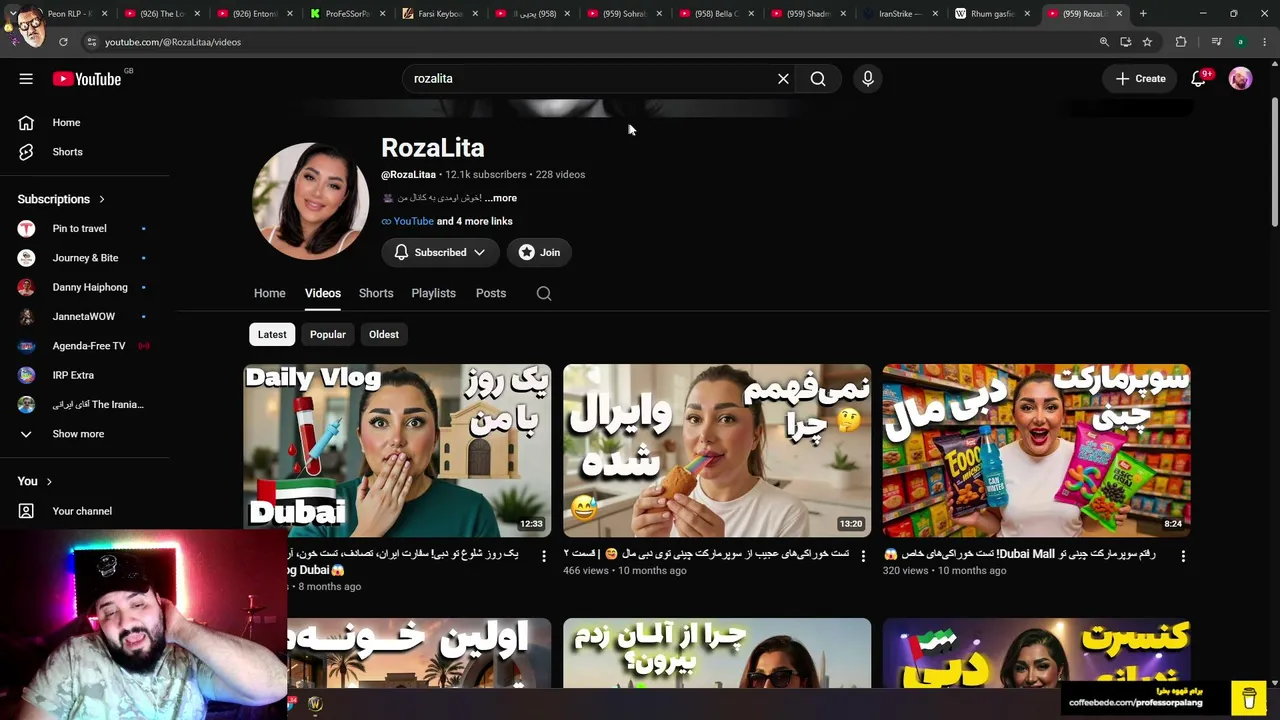Viewport: 1280px width, 720px height.
Task: Open options for the 320 views video
Action: [x=1183, y=556]
